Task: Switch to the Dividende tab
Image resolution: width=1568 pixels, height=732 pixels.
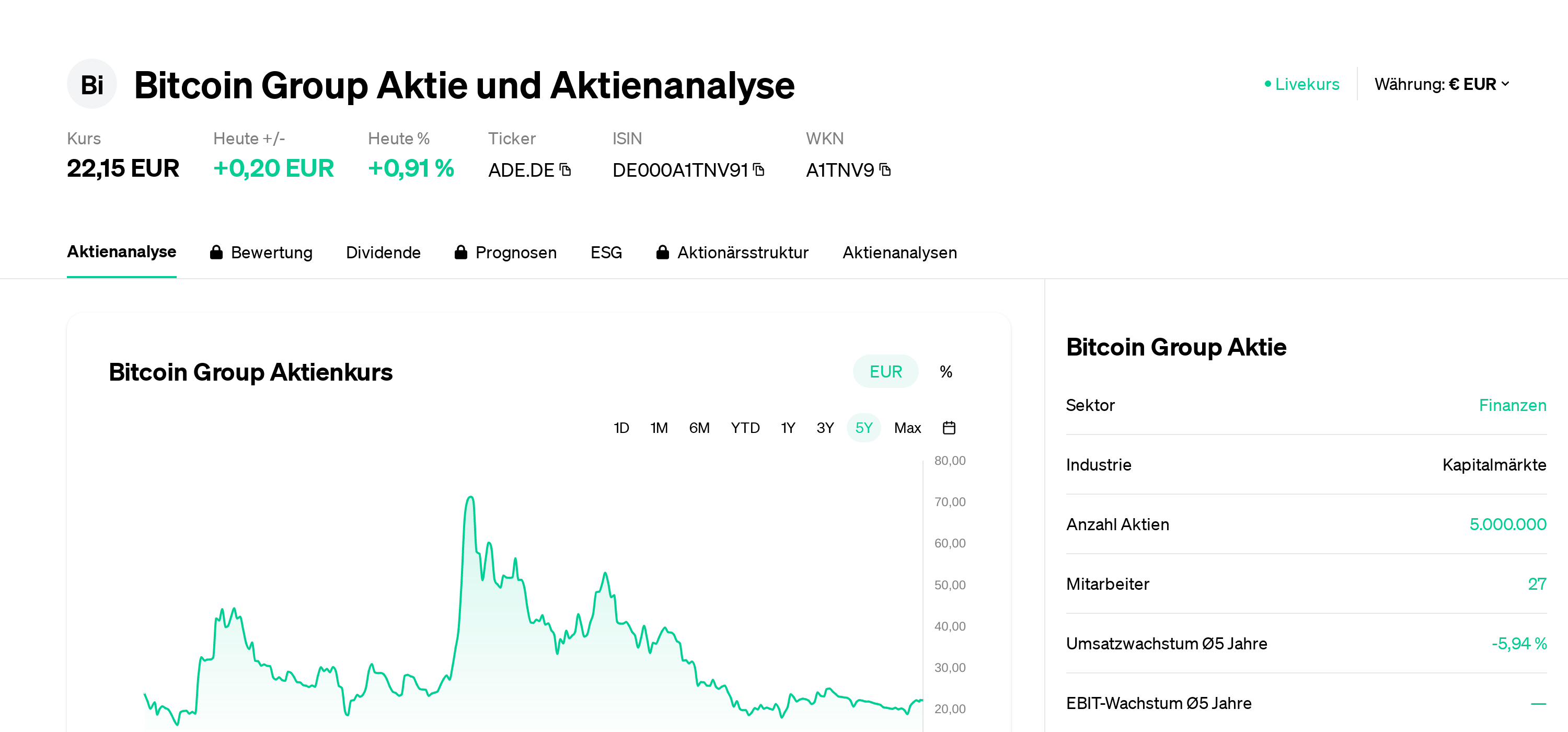Action: point(384,252)
